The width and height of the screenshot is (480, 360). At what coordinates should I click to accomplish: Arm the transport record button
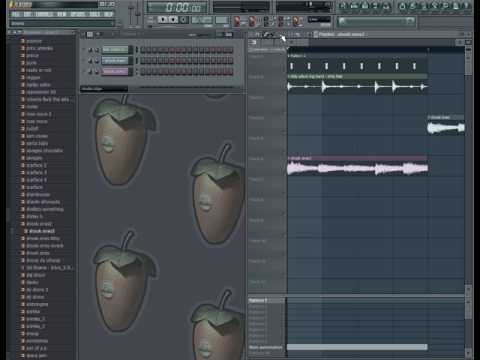coord(183,20)
